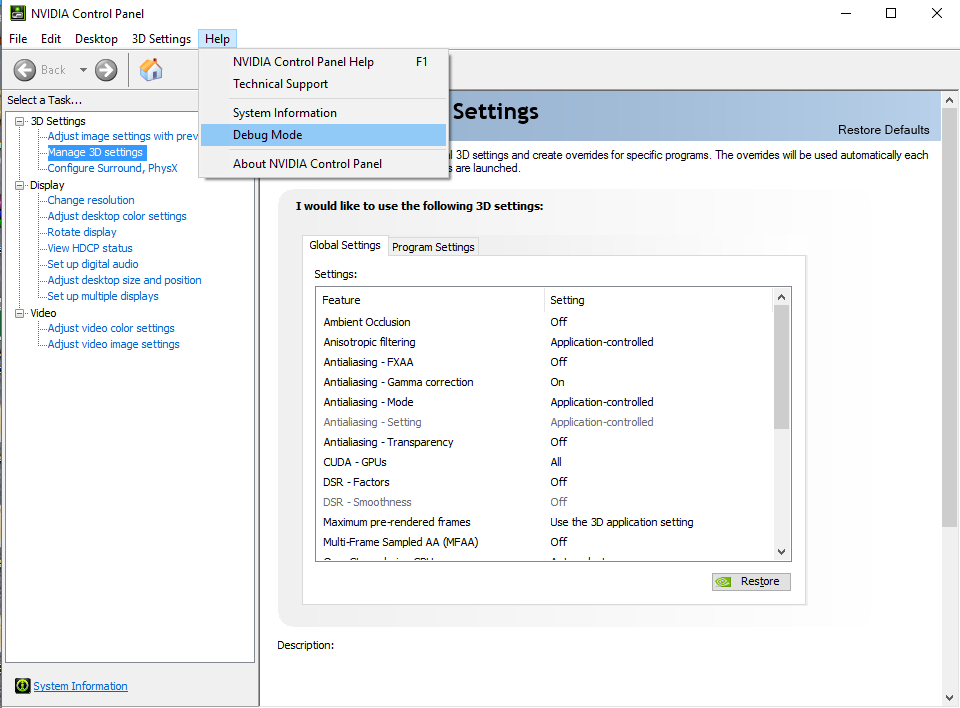Open Set up digital audio task
This screenshot has width=960, height=708.
[x=93, y=263]
